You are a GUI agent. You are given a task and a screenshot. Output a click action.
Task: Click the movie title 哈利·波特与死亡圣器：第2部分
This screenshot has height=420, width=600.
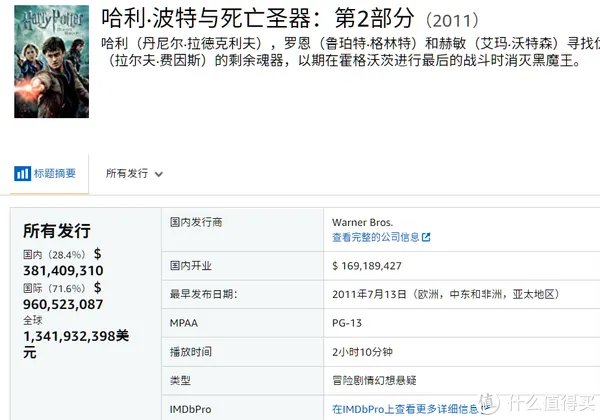[x=258, y=18]
